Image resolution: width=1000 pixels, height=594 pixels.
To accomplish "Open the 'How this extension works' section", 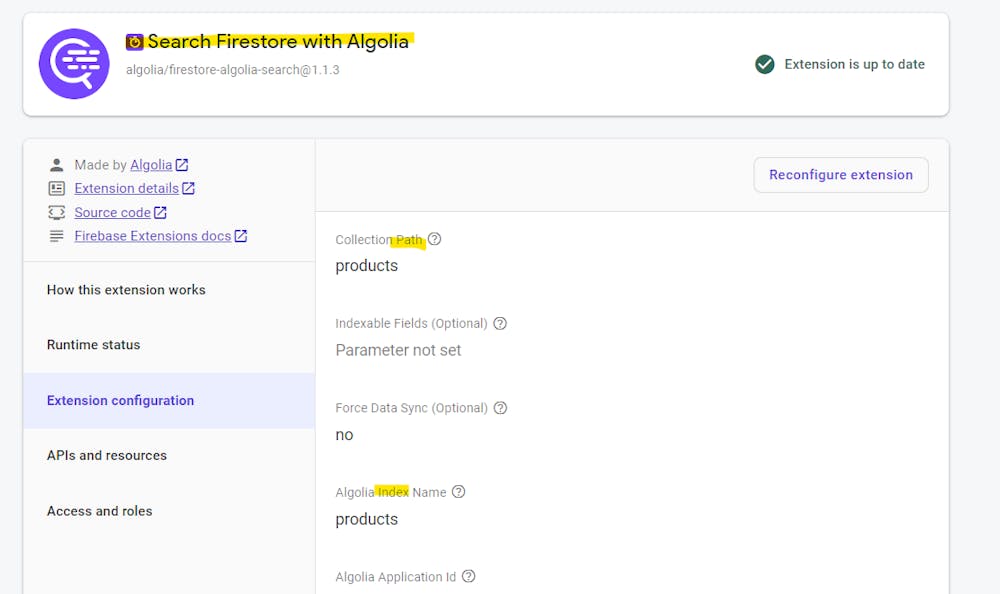I will [x=125, y=289].
